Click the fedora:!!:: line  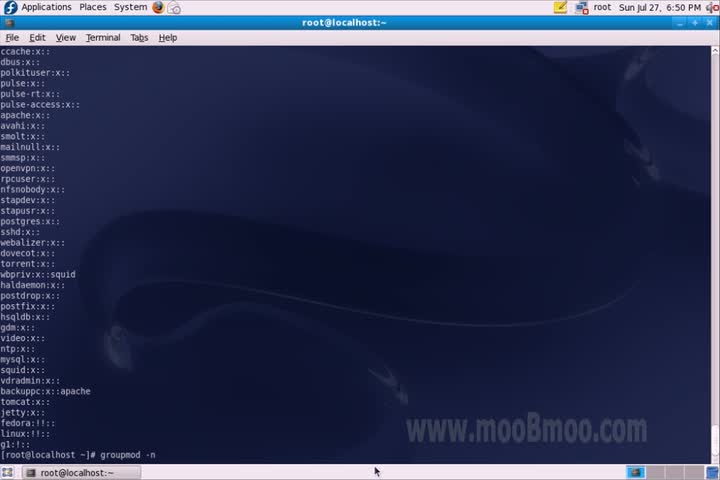pos(28,423)
